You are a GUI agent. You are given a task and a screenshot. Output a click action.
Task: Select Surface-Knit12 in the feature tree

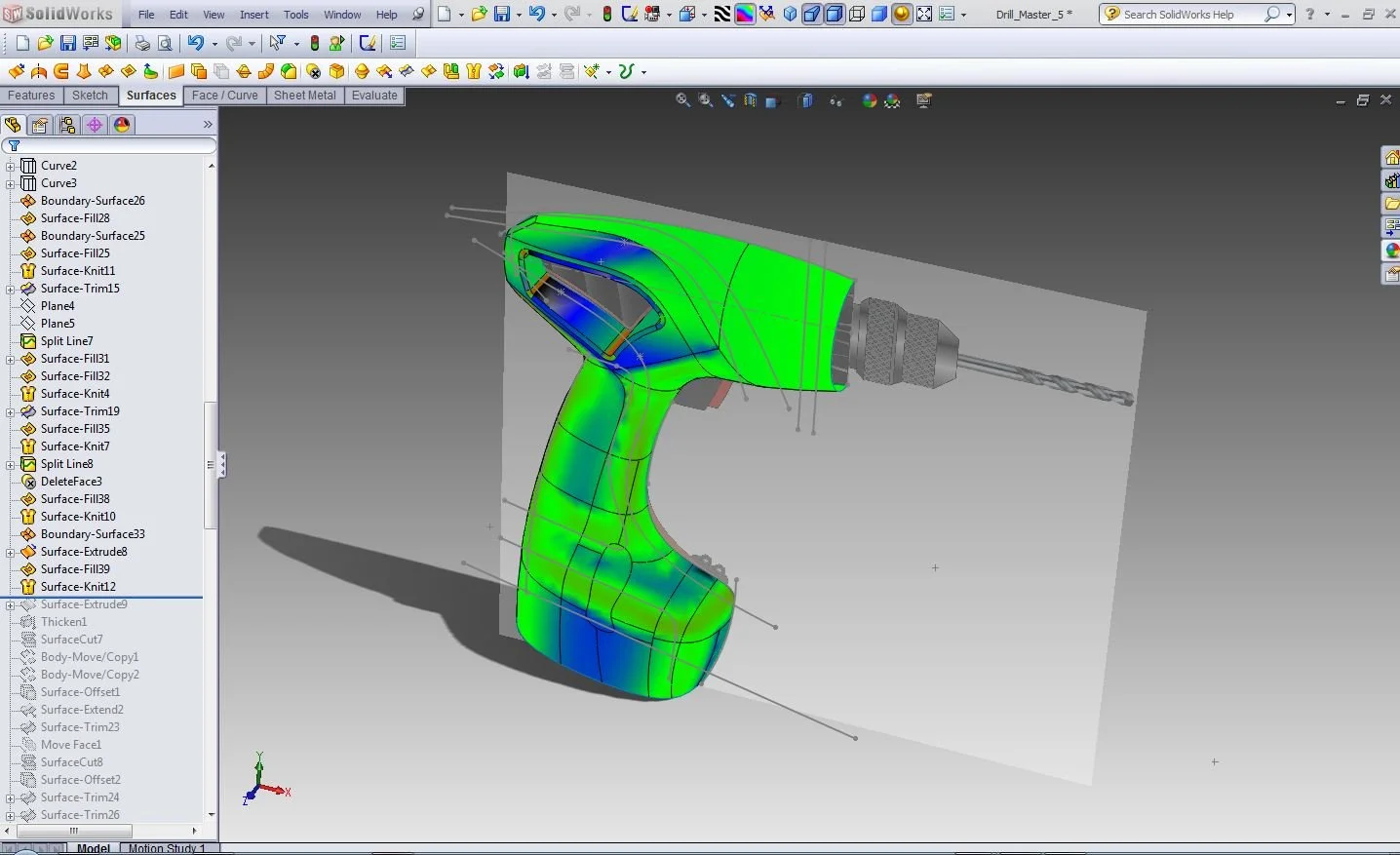[78, 587]
